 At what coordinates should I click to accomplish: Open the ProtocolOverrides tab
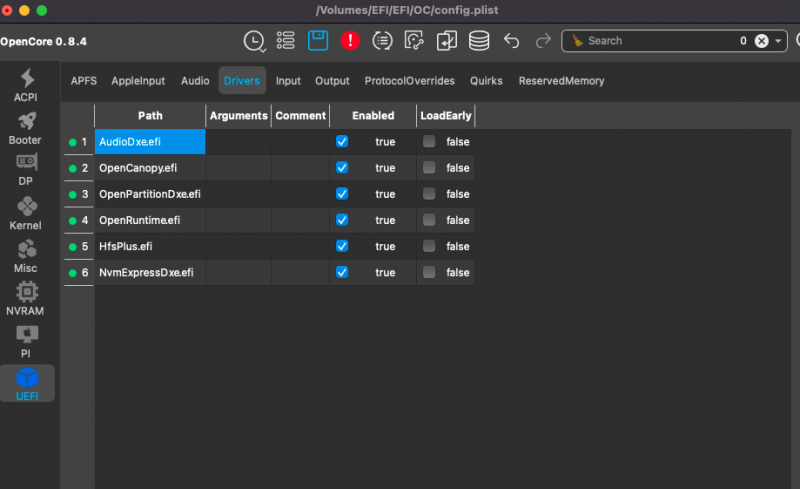[409, 81]
